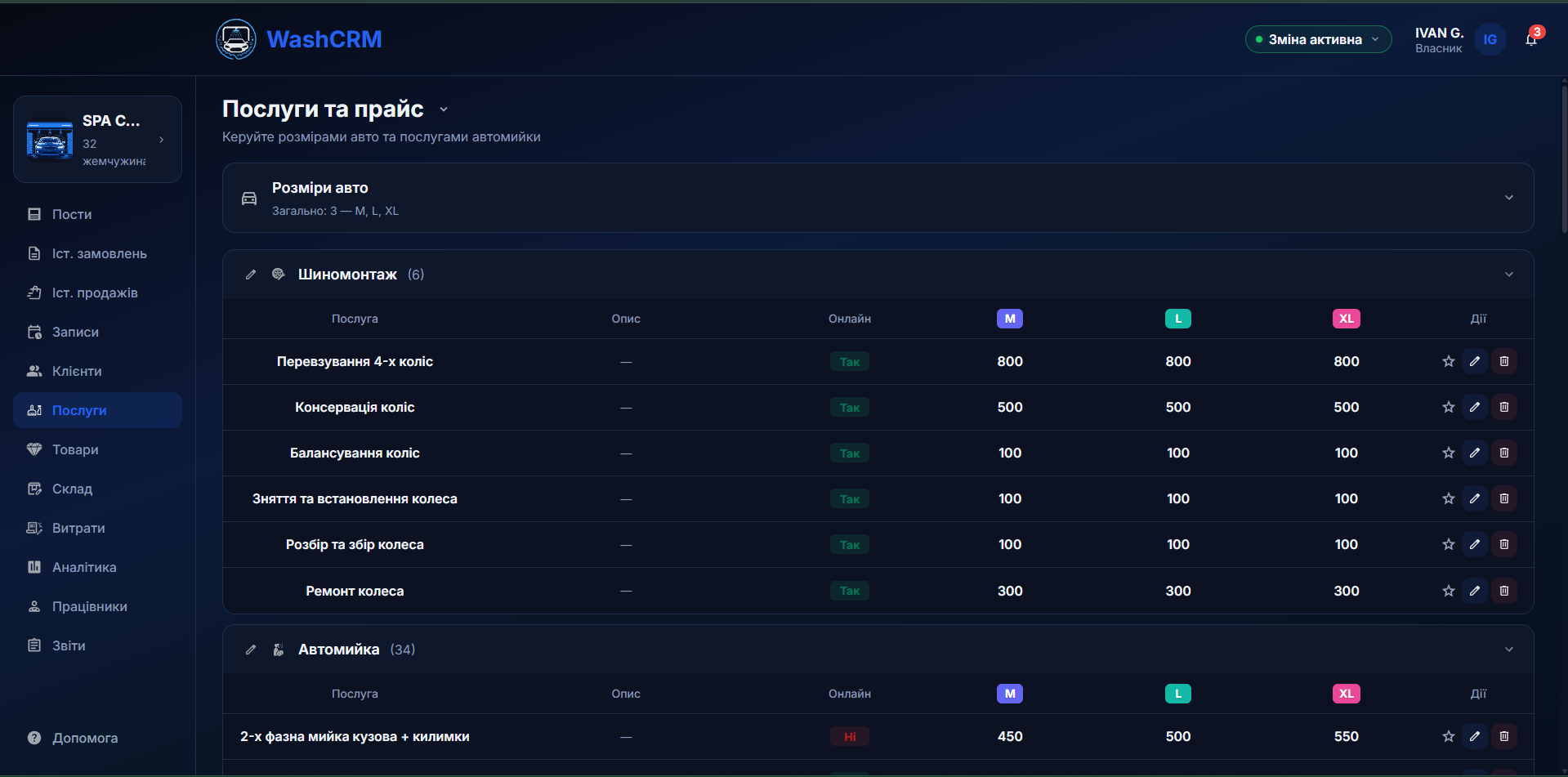Open the Зміна активна shift dropdown
1568x777 pixels.
pyautogui.click(x=1318, y=39)
